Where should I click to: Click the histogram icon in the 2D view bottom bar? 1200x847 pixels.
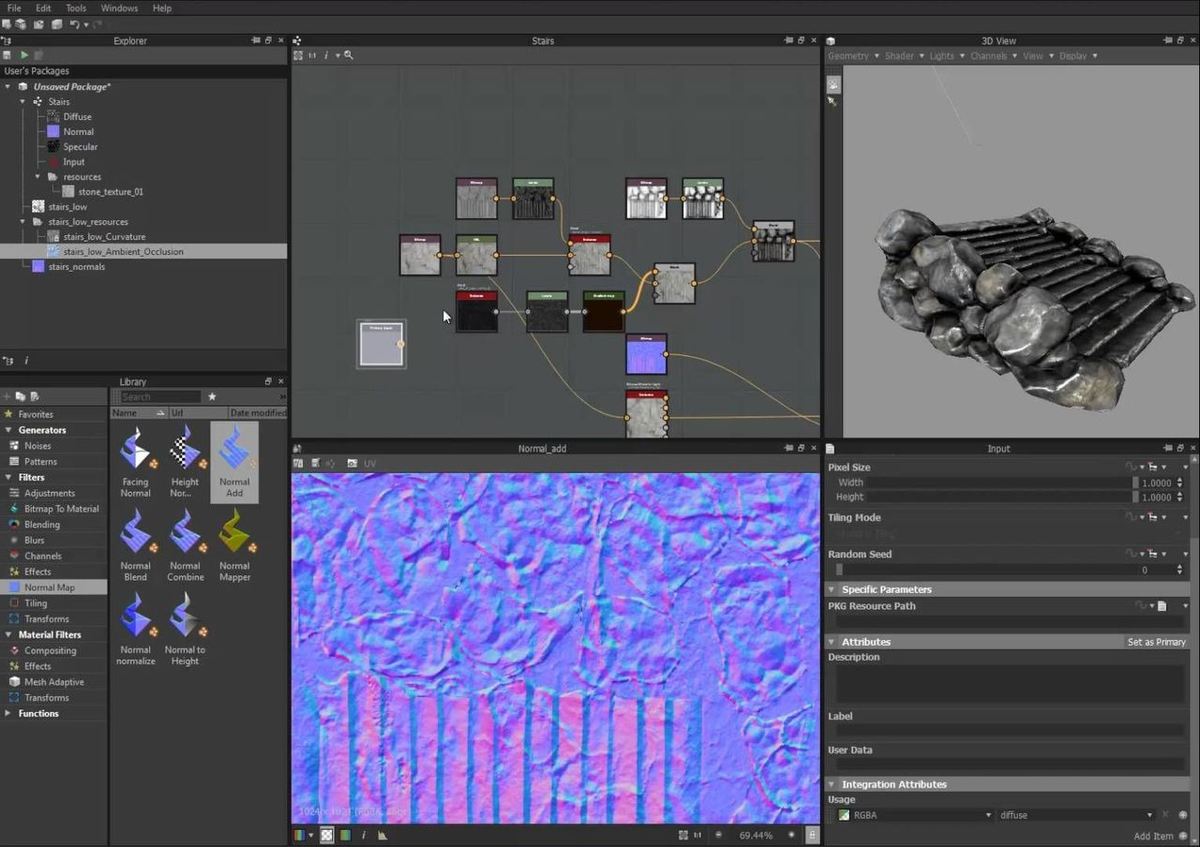pyautogui.click(x=384, y=835)
